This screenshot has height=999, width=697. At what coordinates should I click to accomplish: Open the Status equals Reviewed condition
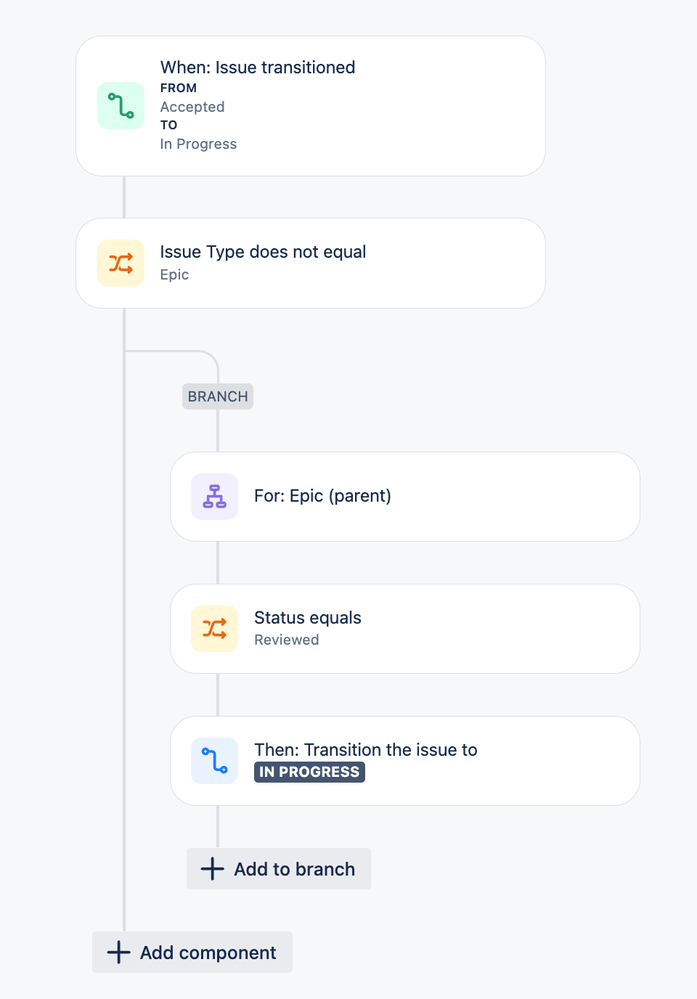(404, 628)
